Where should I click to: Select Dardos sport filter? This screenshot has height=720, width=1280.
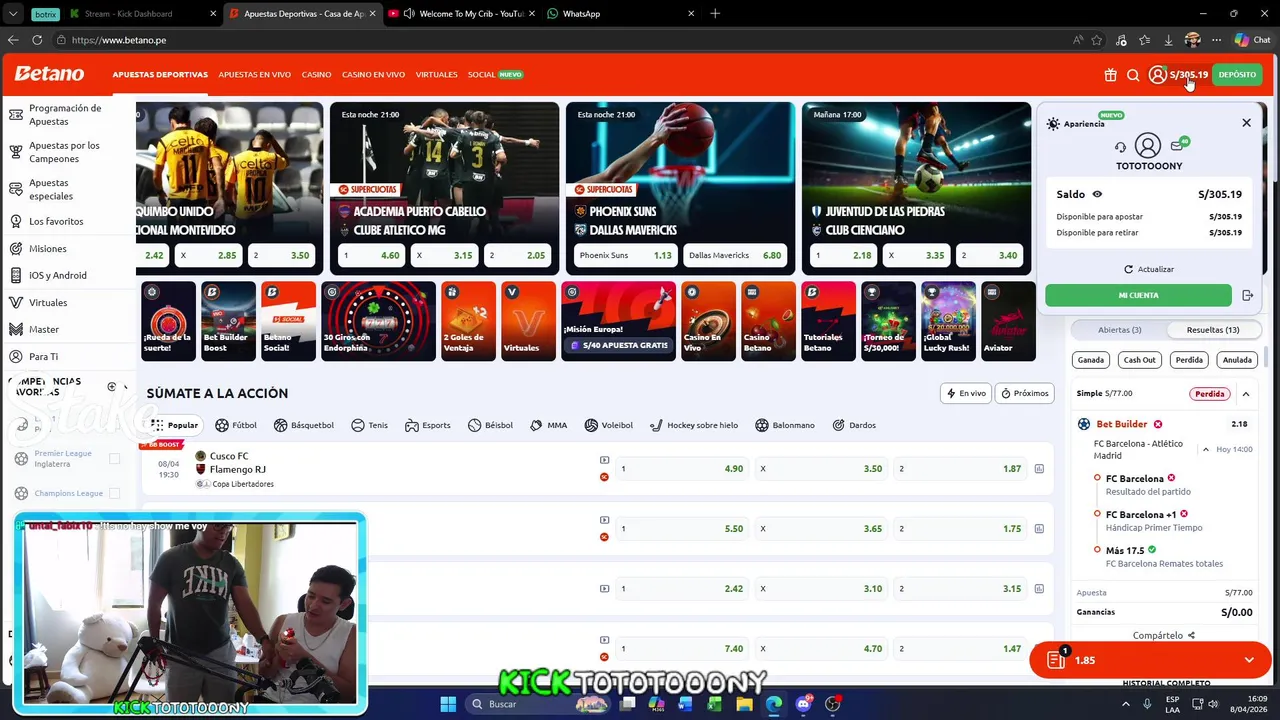click(854, 425)
